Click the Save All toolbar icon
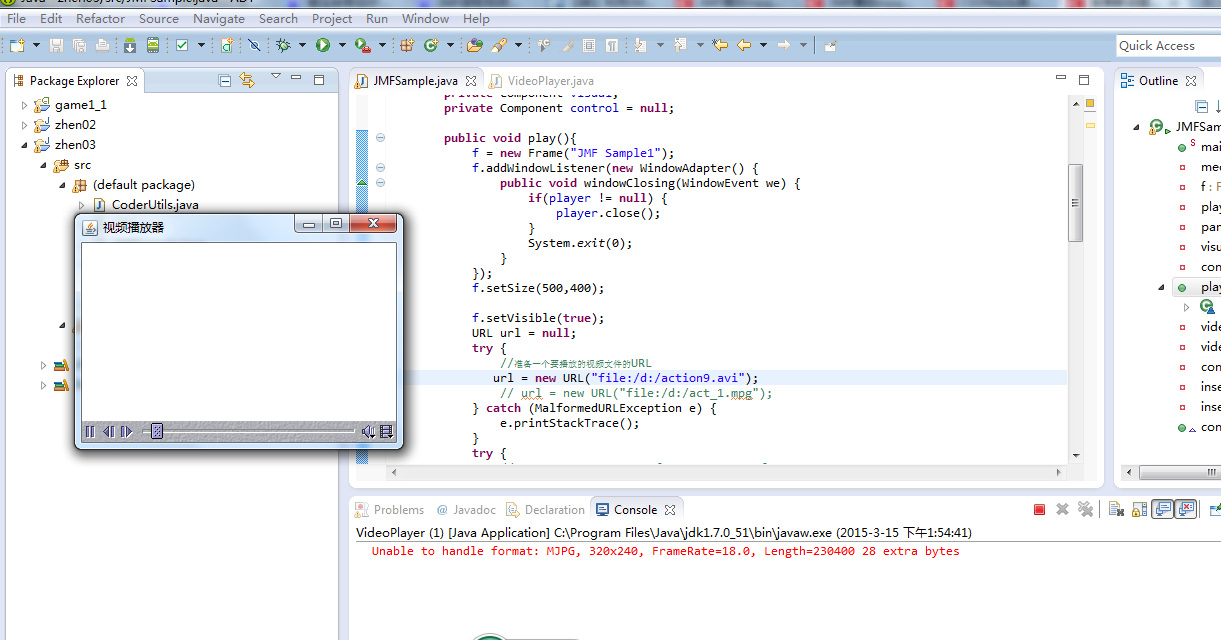 [x=79, y=45]
